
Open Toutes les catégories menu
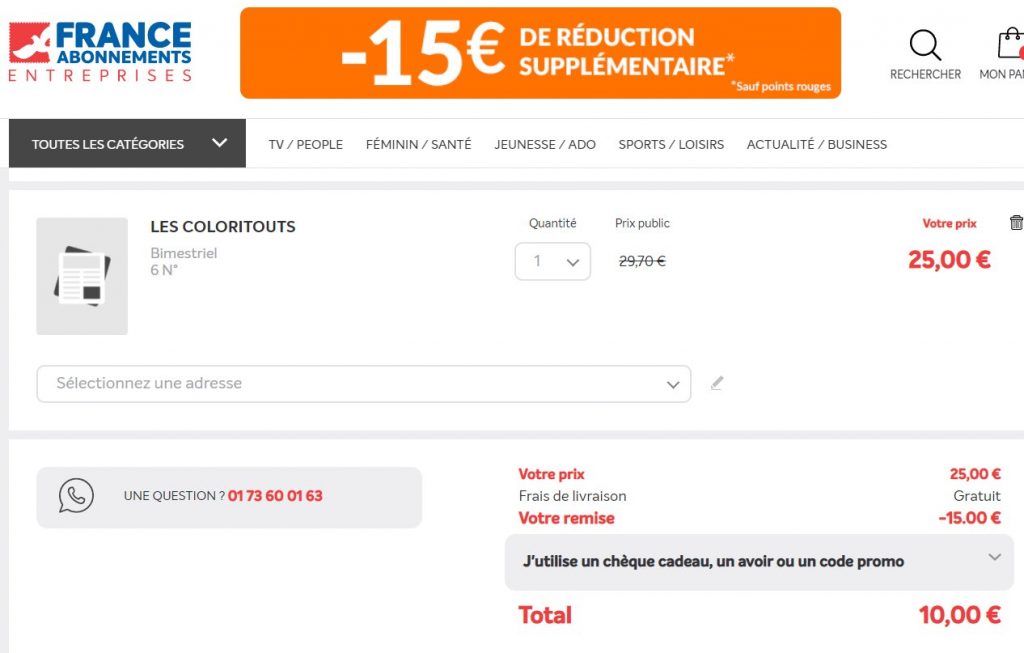pyautogui.click(x=127, y=144)
